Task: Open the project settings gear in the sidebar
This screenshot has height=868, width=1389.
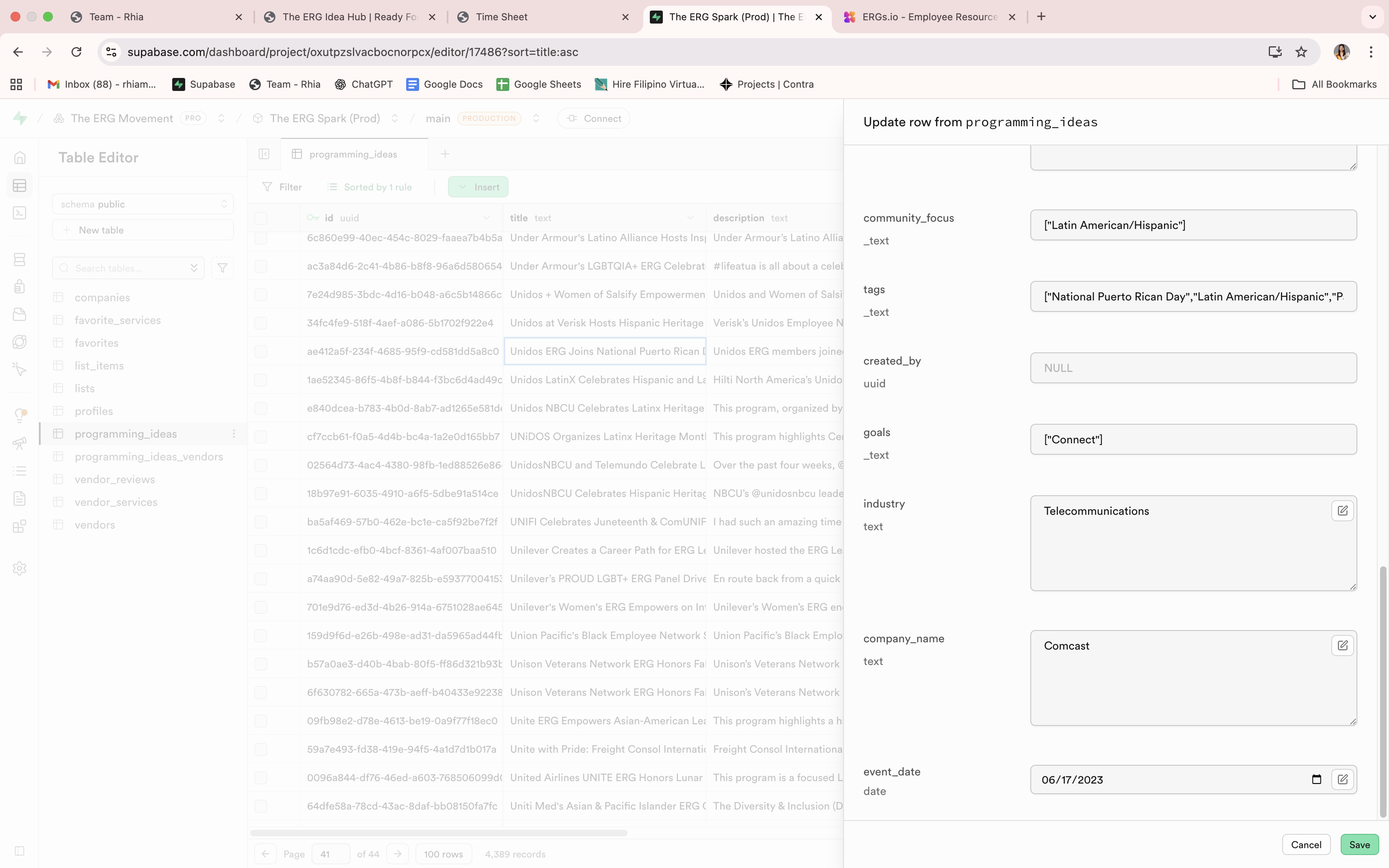Action: [x=19, y=568]
